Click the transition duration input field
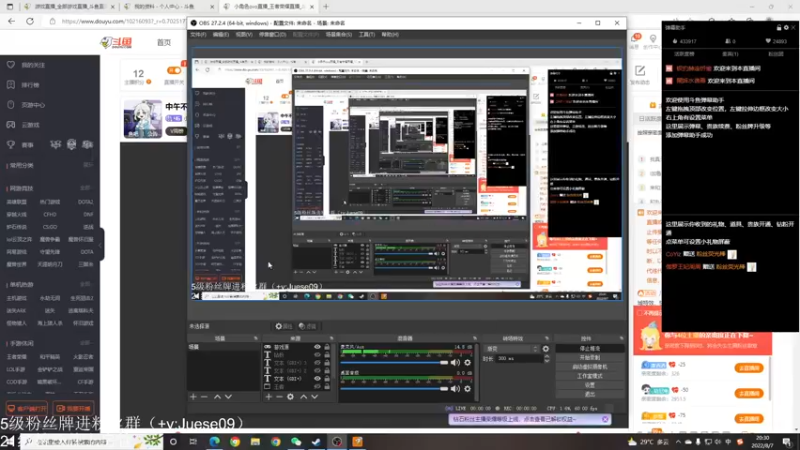 (518, 359)
